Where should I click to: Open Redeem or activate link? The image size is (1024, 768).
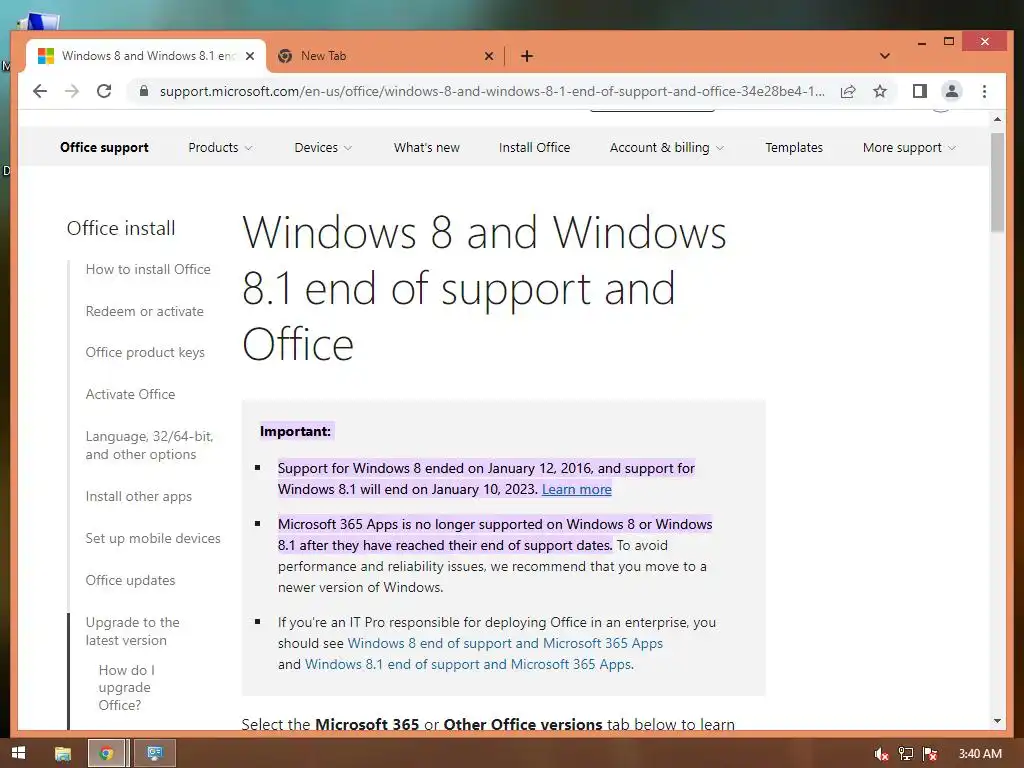point(144,312)
